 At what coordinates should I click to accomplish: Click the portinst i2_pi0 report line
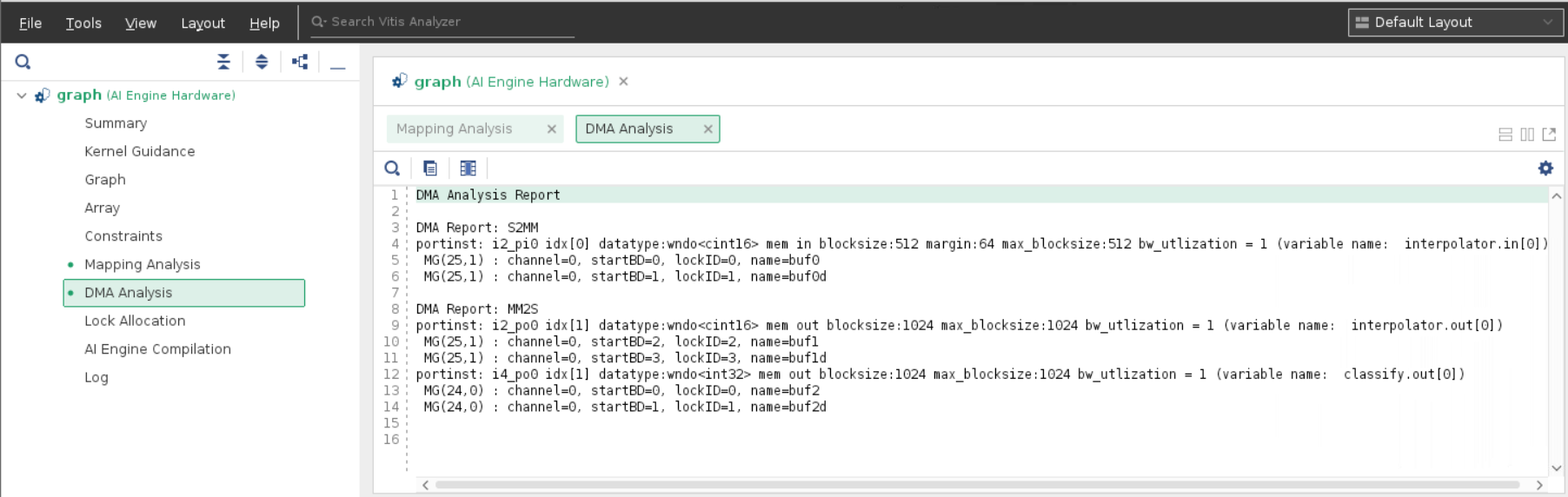click(x=981, y=244)
